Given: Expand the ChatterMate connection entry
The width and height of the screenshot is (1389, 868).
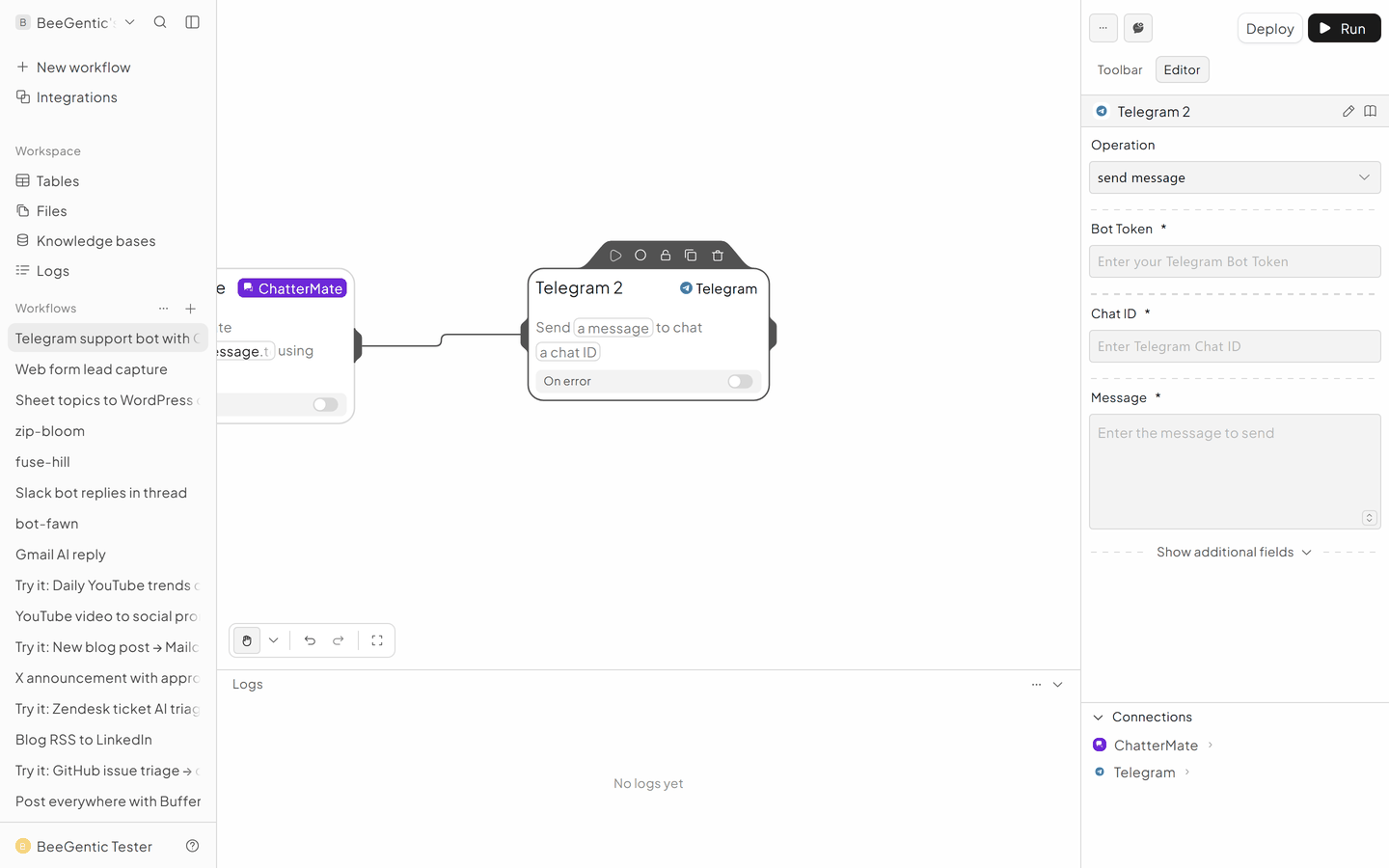Looking at the screenshot, I should tap(1154, 746).
